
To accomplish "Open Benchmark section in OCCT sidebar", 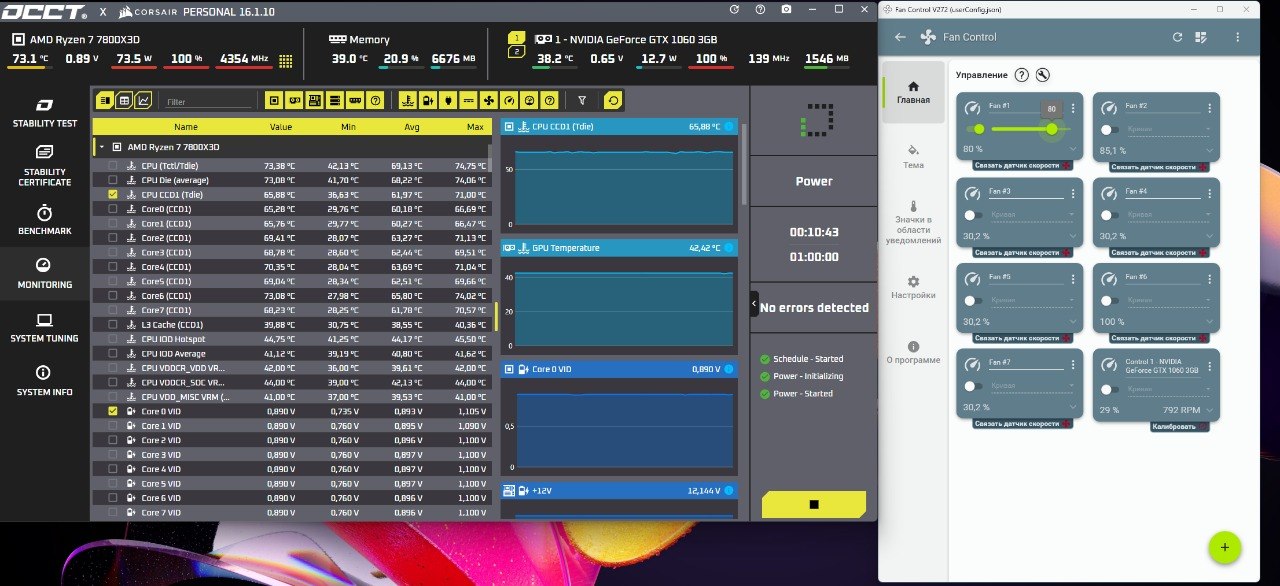I will (x=44, y=221).
